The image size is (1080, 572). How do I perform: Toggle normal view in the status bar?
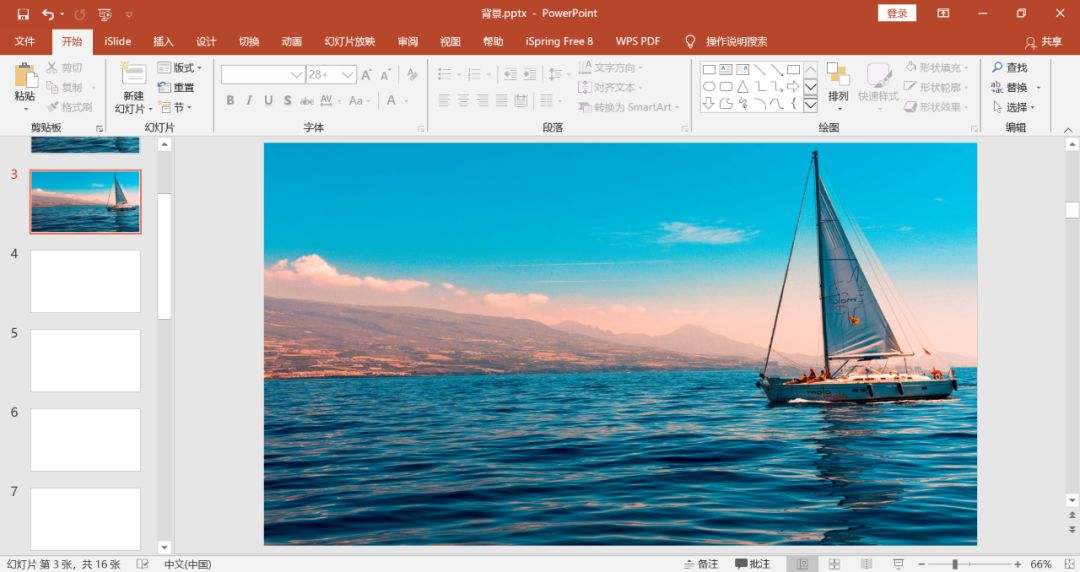pos(802,564)
